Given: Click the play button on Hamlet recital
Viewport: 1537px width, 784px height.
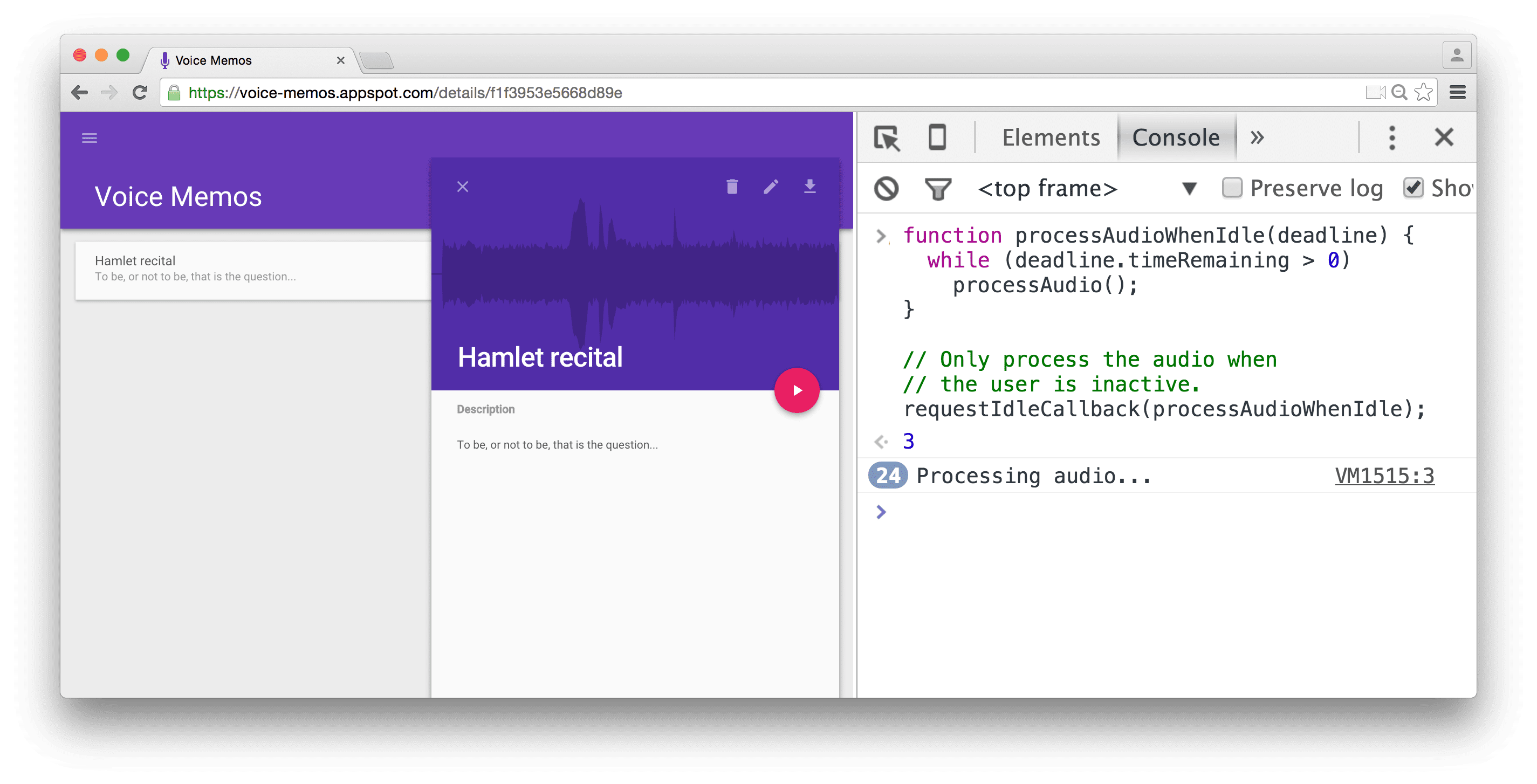Looking at the screenshot, I should click(x=798, y=391).
